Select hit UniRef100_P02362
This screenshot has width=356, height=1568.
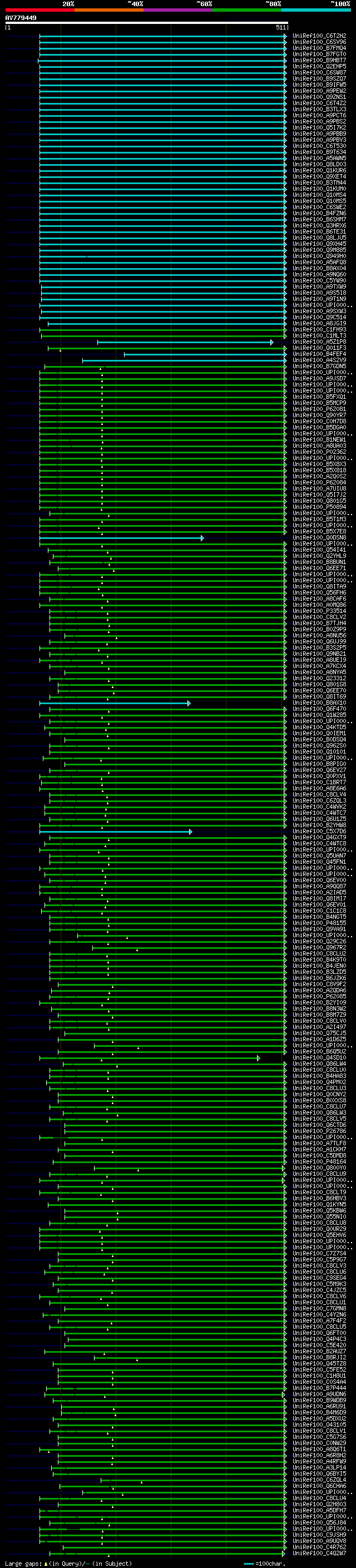pyautogui.click(x=319, y=452)
